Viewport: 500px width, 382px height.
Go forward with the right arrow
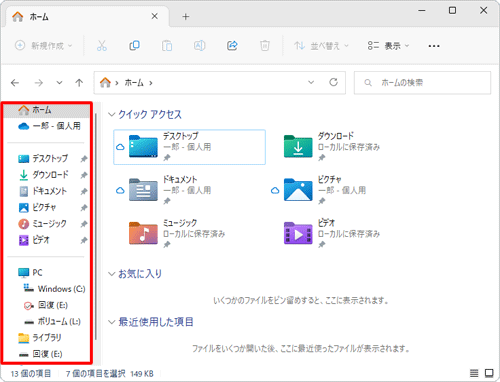(x=39, y=82)
